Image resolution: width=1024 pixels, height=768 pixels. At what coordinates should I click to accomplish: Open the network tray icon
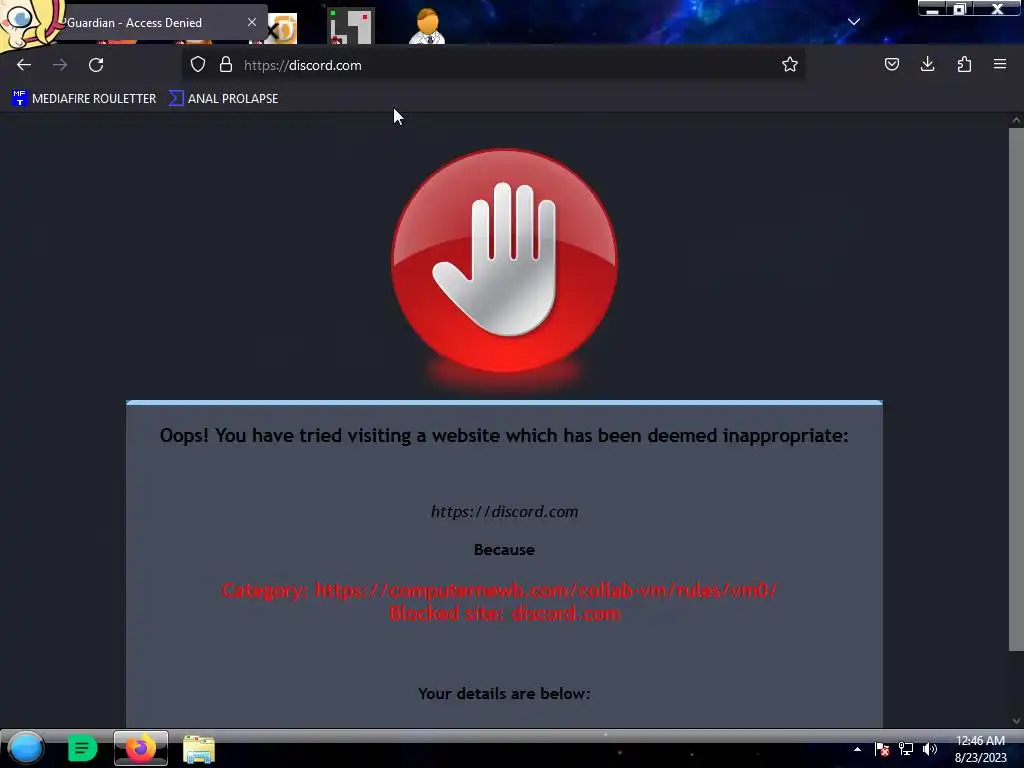coord(906,749)
